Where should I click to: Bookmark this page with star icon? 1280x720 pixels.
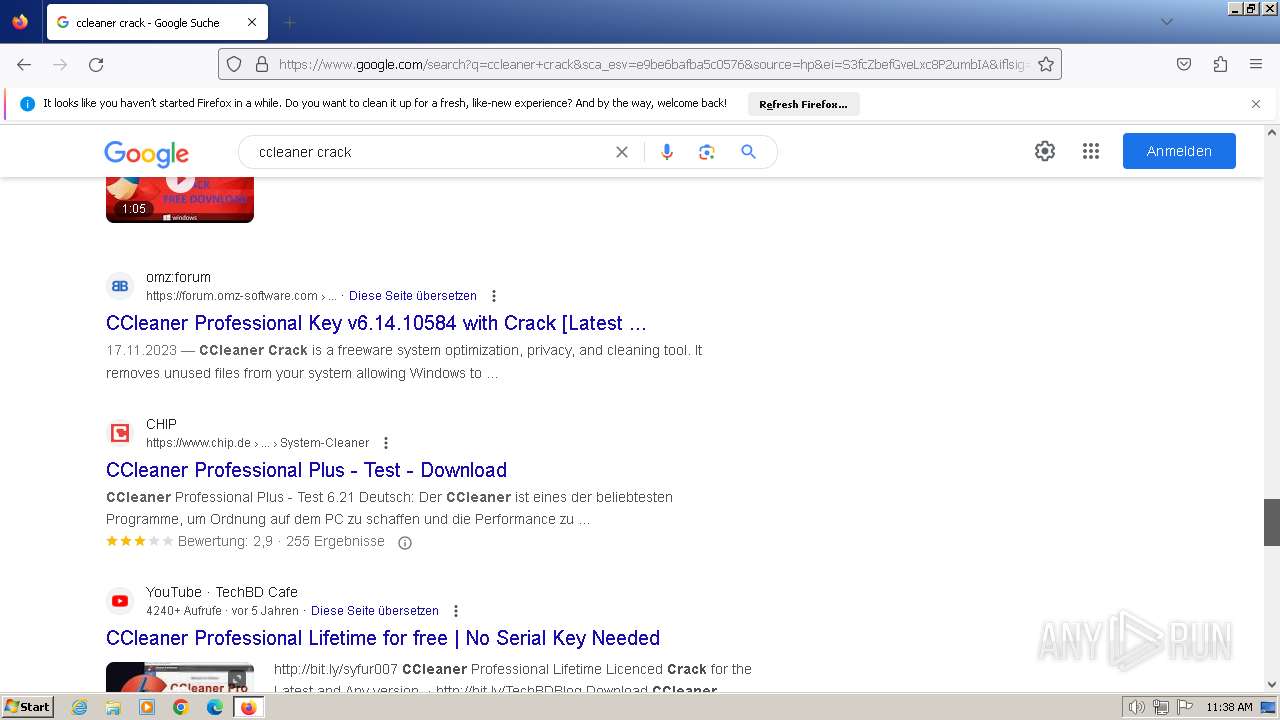1046,64
